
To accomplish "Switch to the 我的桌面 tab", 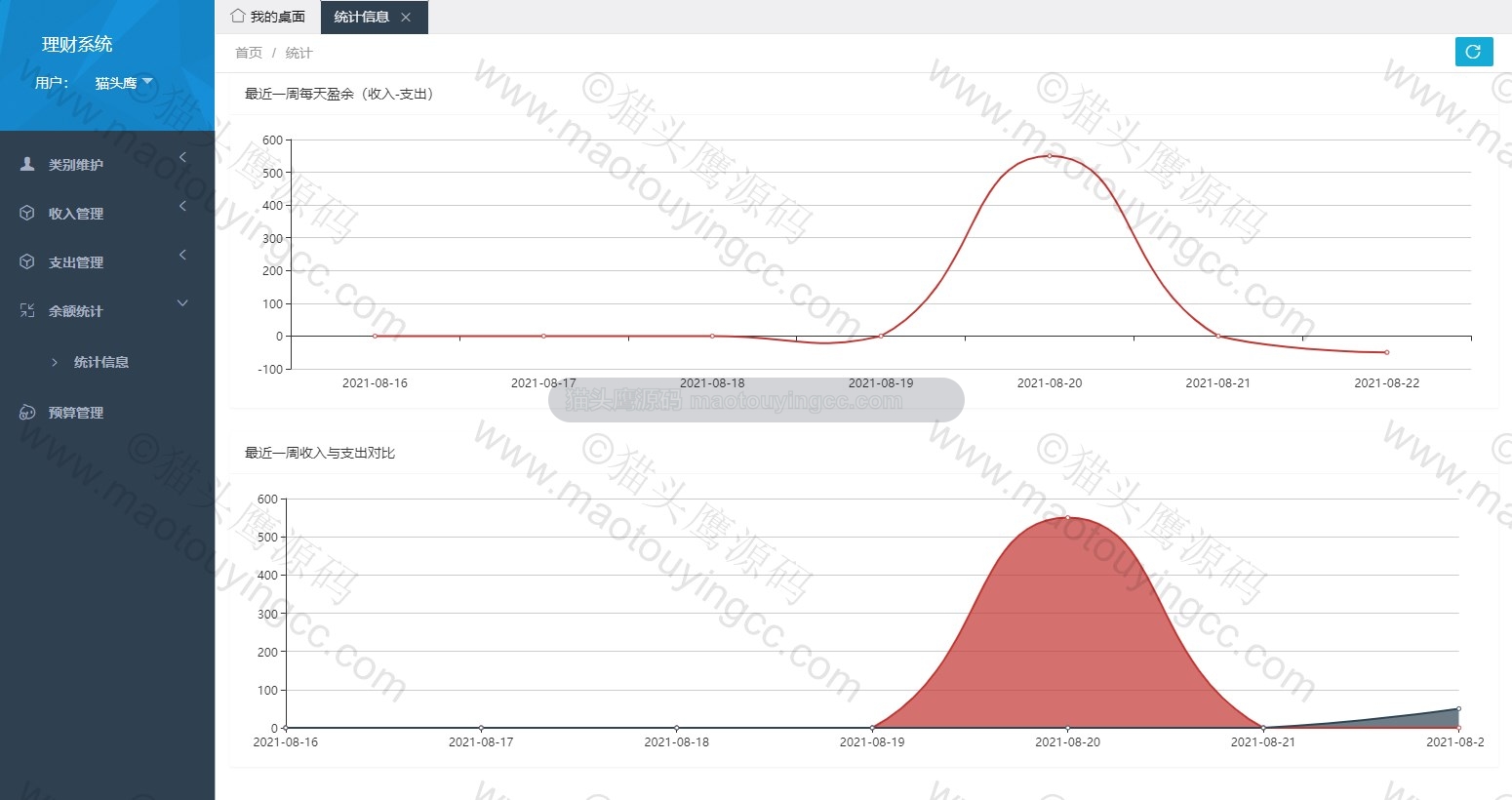I will (x=268, y=17).
